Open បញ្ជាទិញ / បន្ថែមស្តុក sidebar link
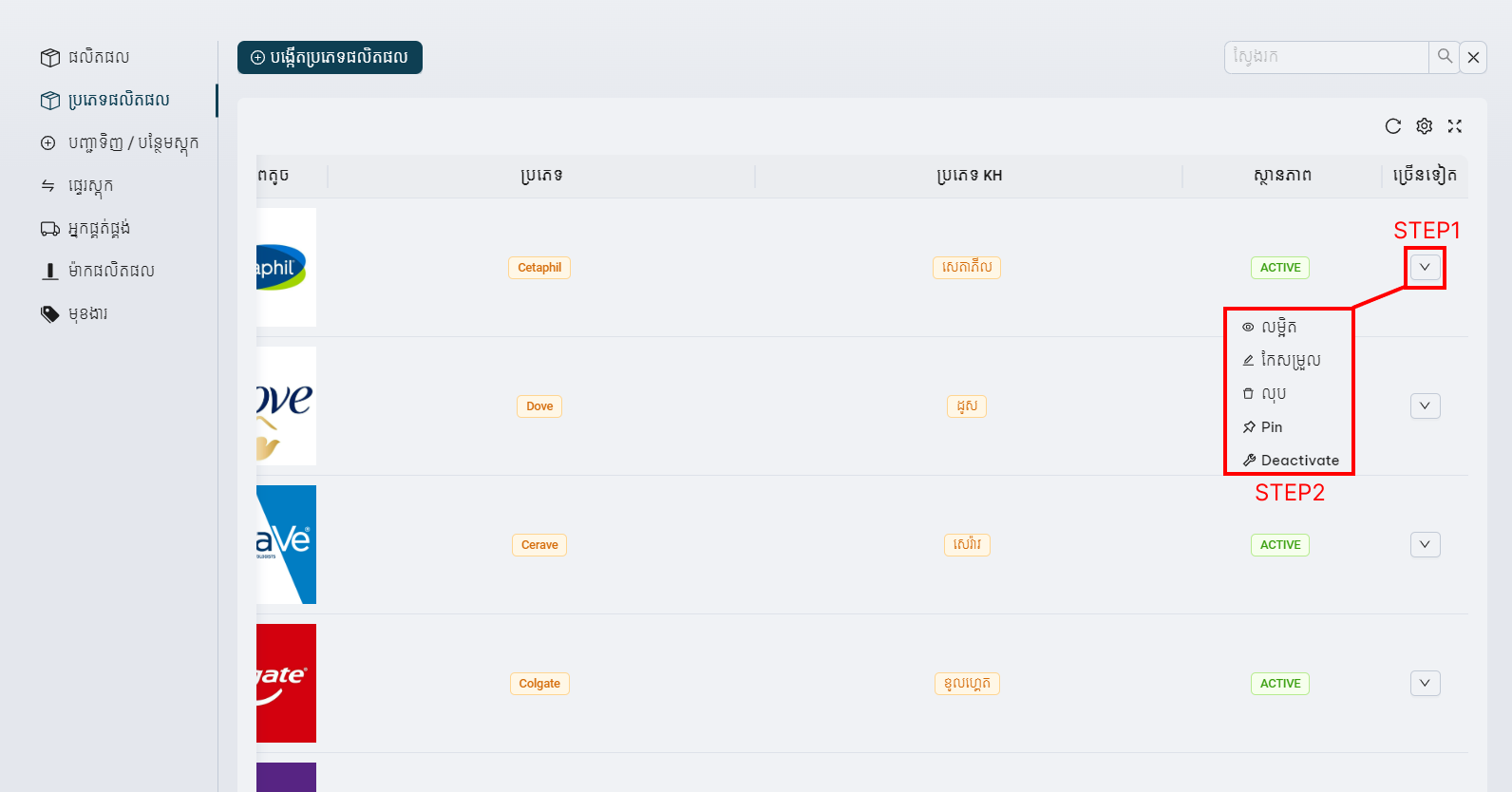1512x792 pixels. (x=133, y=142)
